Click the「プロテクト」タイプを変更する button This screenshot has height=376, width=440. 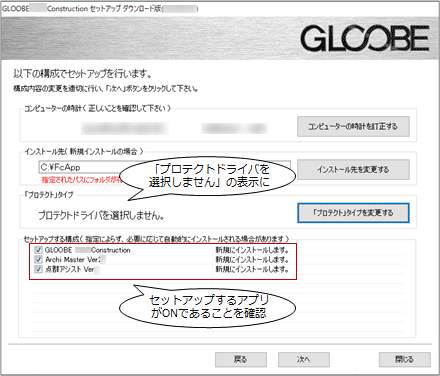[353, 213]
